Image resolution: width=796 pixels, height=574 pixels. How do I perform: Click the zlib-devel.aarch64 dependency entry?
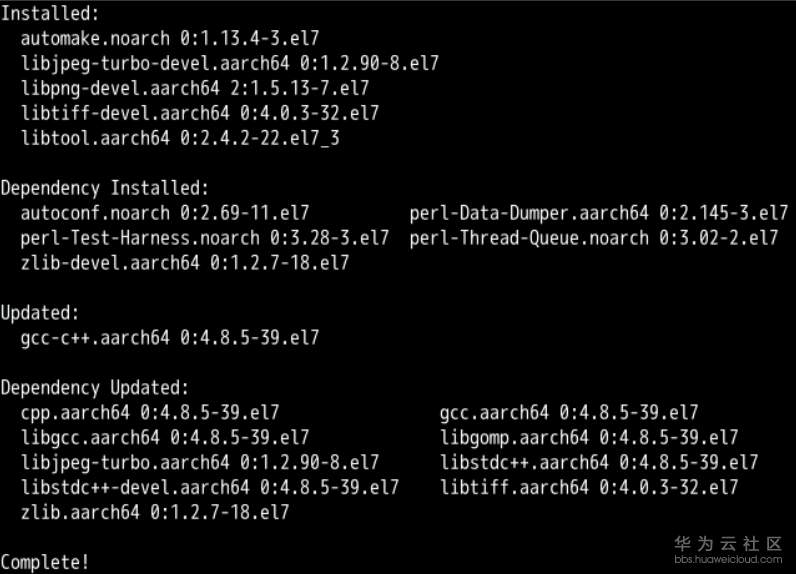[184, 263]
